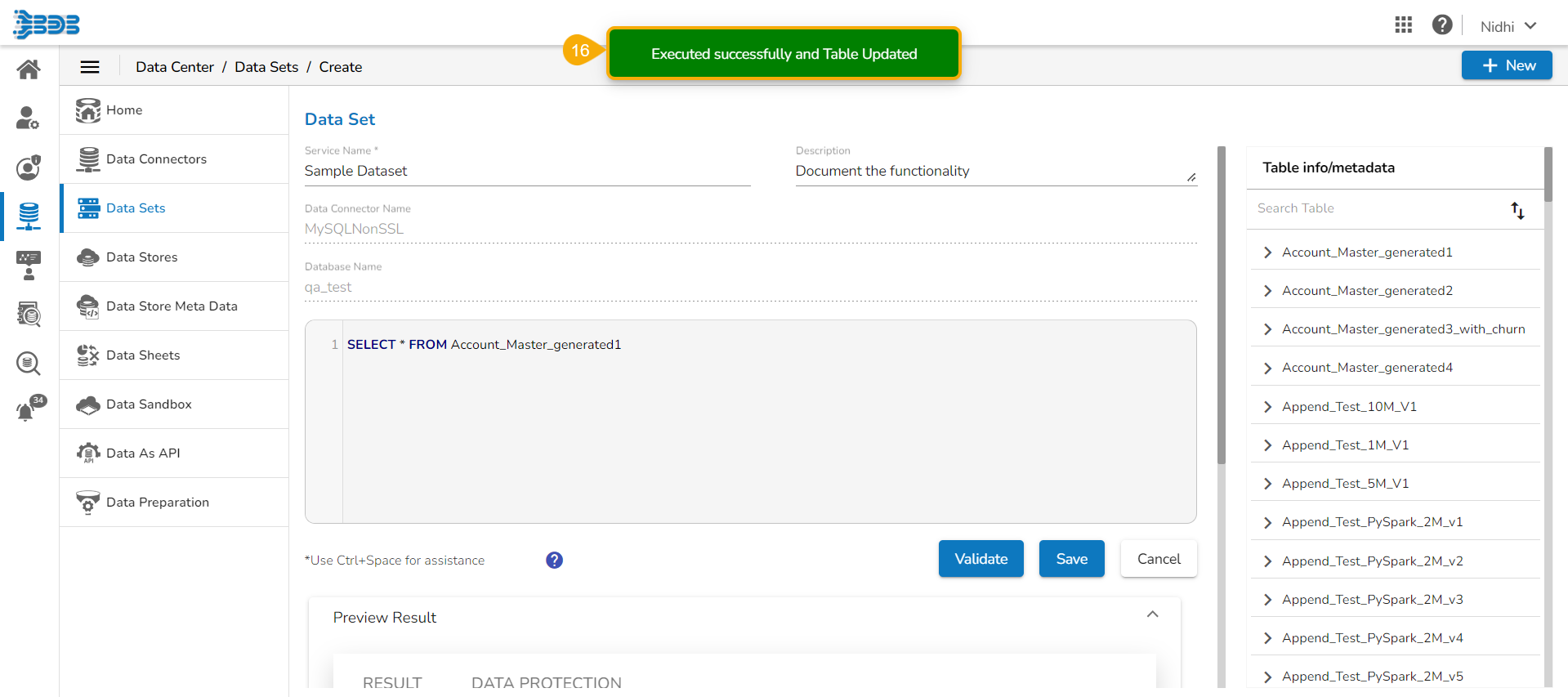Select the Data Center database rail icon
Viewport: 1568px width, 697px height.
point(29,217)
